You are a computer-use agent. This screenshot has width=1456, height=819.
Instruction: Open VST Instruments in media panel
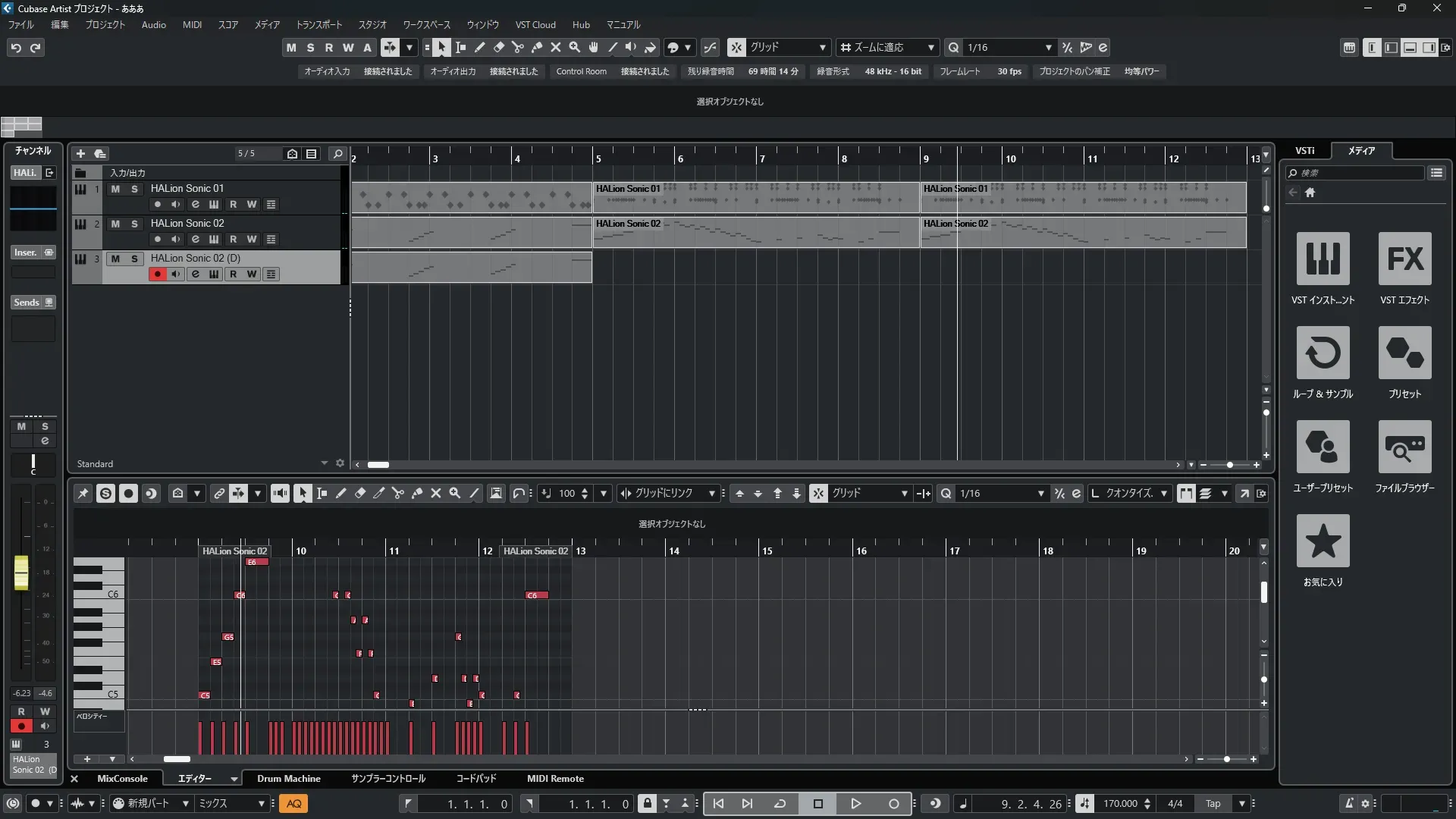click(1323, 259)
